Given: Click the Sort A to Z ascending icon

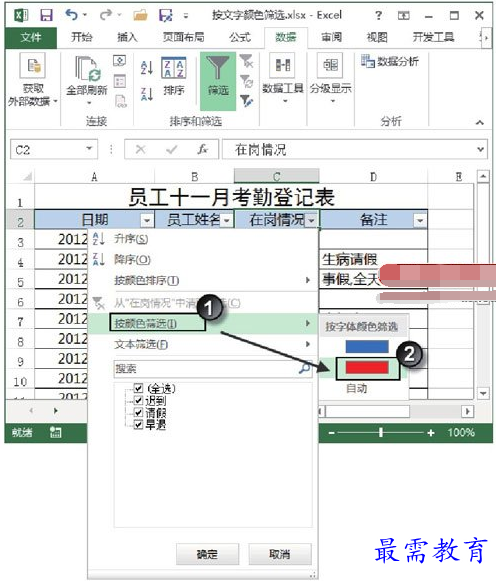Looking at the screenshot, I should point(147,68).
